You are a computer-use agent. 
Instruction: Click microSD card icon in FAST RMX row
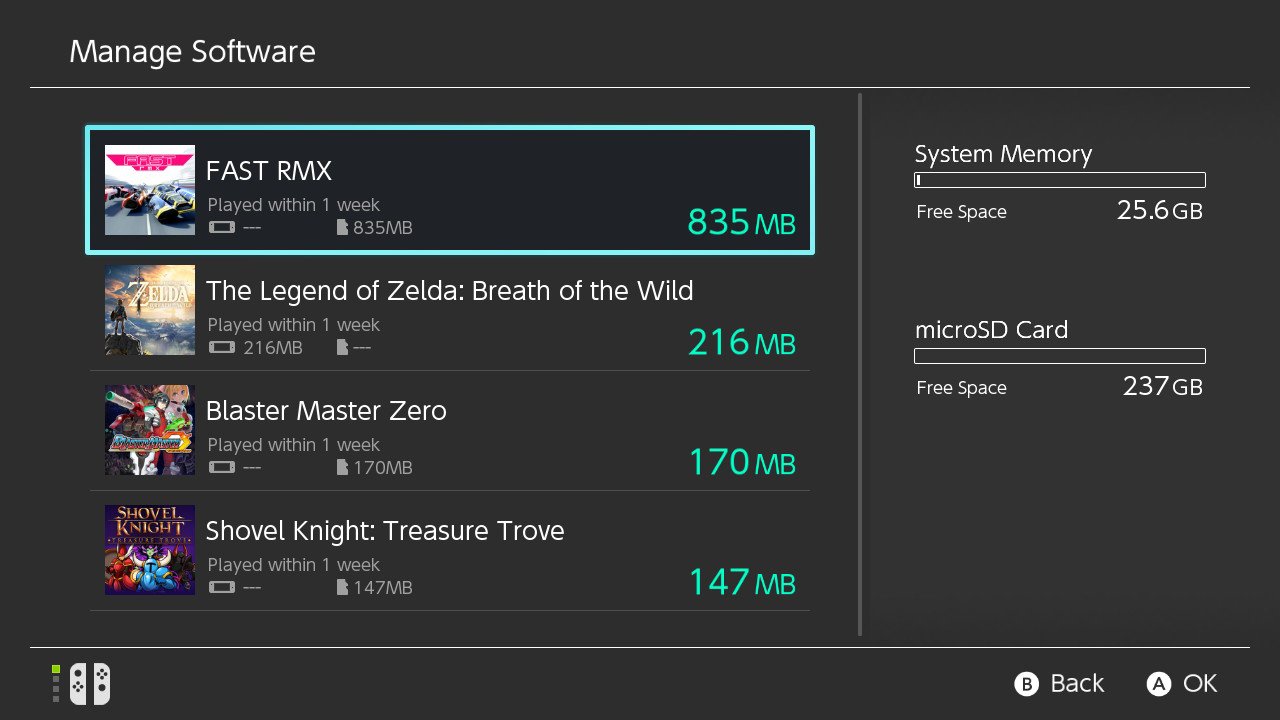pyautogui.click(x=342, y=228)
